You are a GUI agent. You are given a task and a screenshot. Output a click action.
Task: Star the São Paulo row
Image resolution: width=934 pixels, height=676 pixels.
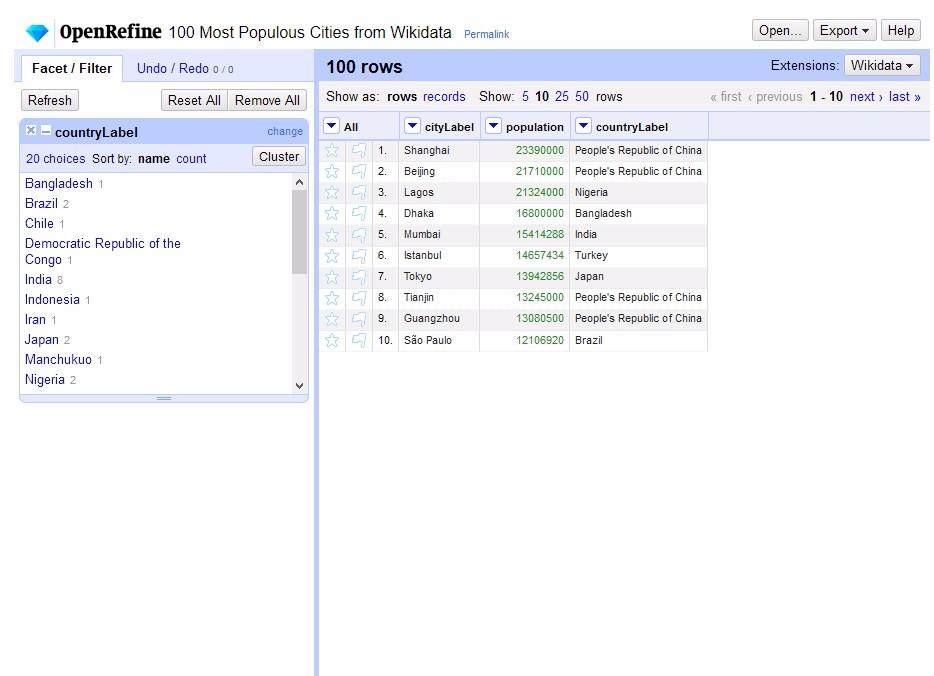click(332, 340)
